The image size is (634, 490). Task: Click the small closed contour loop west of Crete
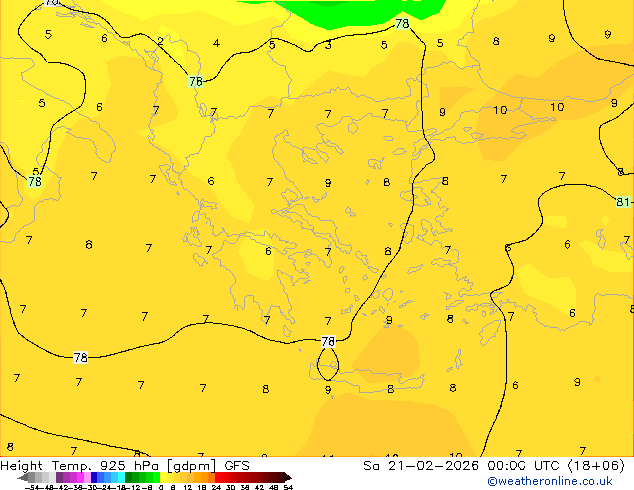tap(328, 364)
